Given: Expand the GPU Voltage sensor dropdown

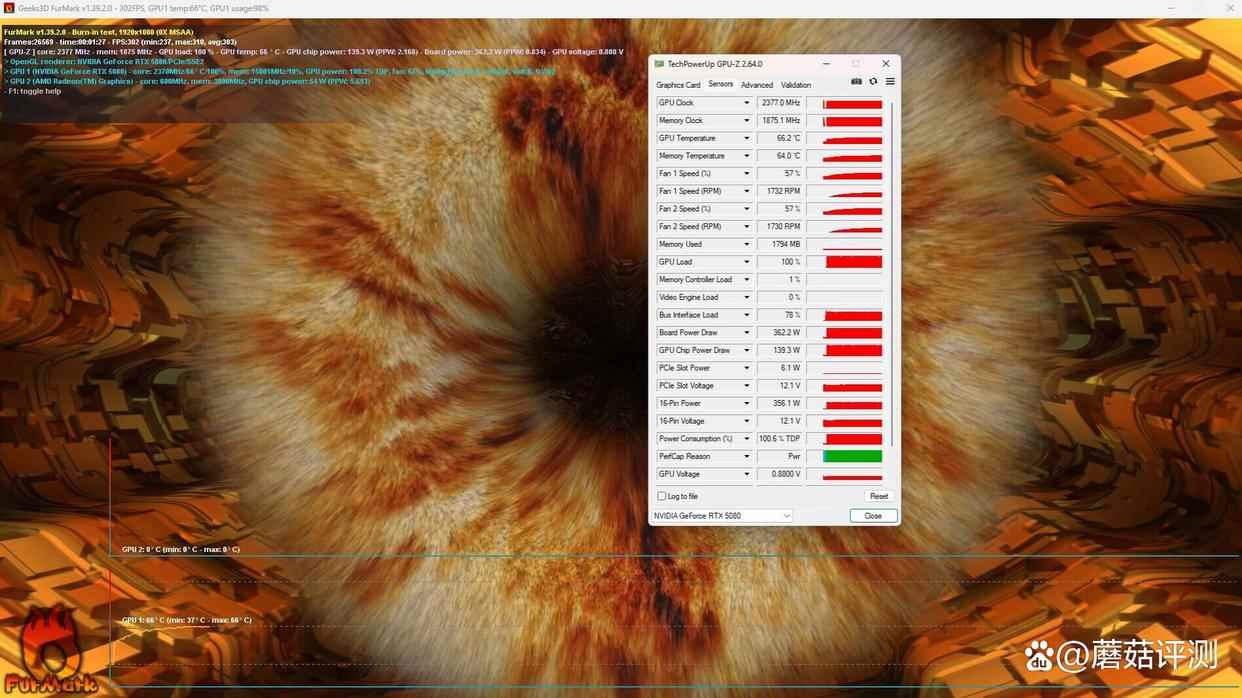Looking at the screenshot, I should coord(746,474).
